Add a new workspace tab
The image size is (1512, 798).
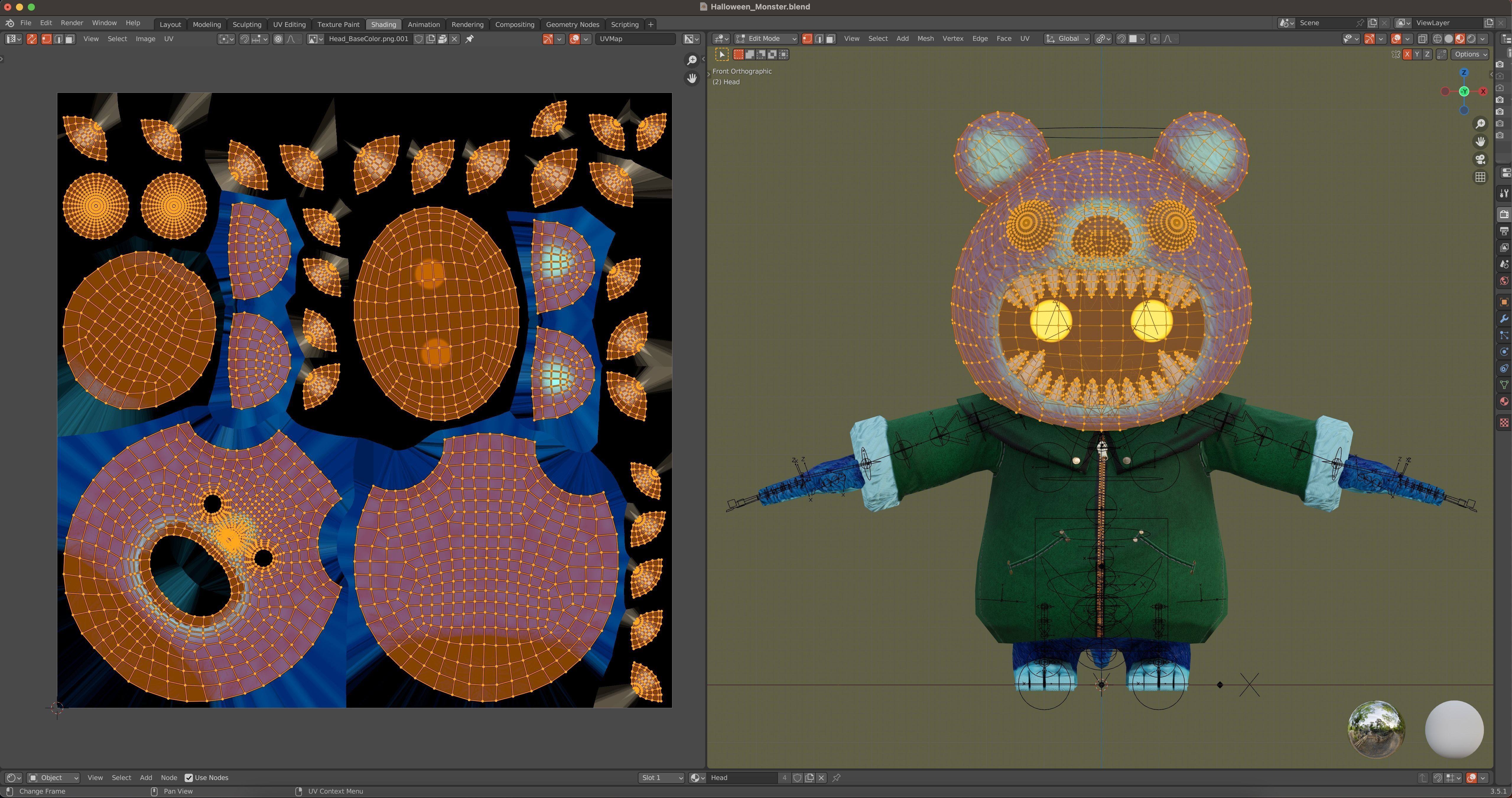coord(650,24)
